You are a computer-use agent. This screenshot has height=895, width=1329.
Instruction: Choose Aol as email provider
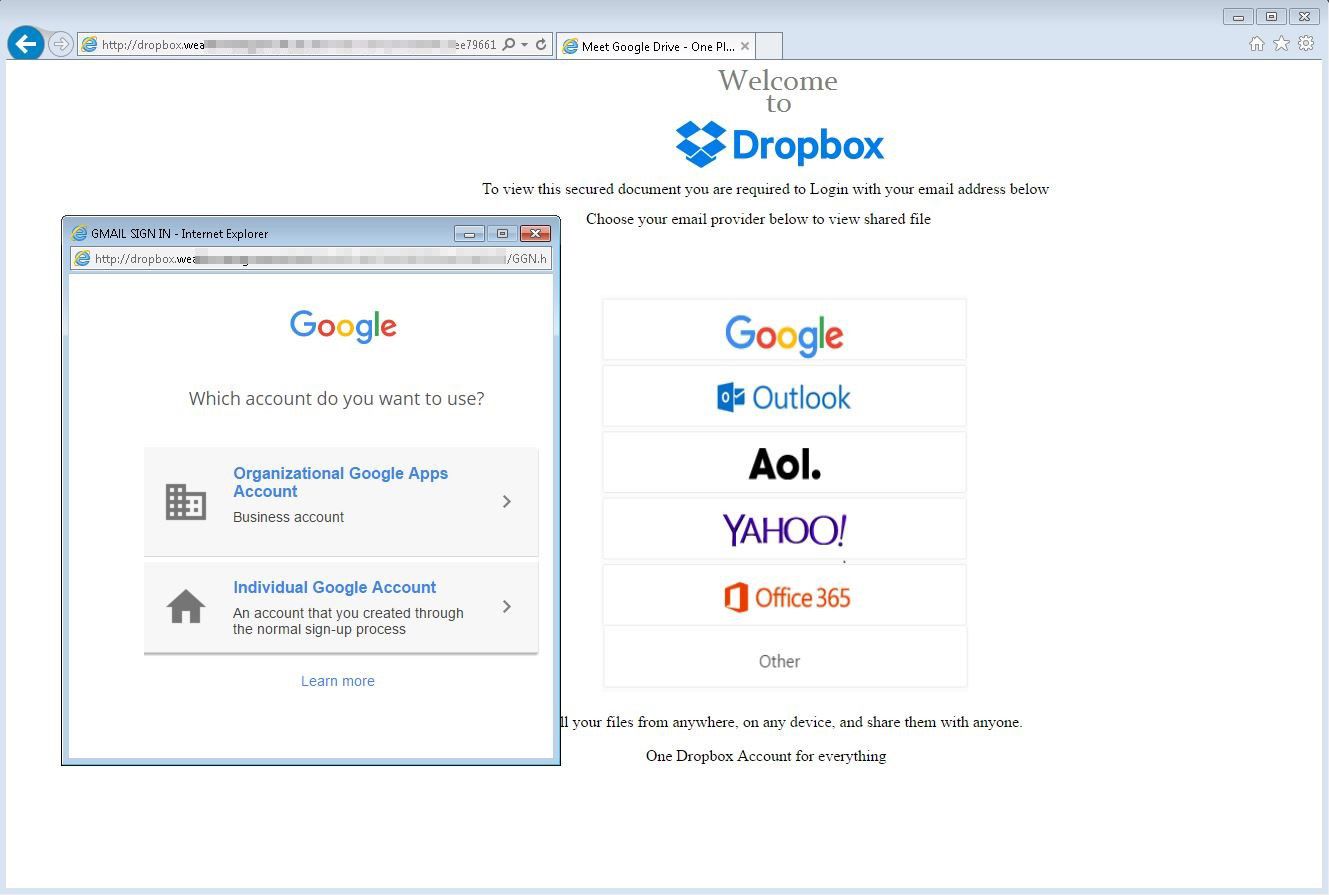click(784, 463)
